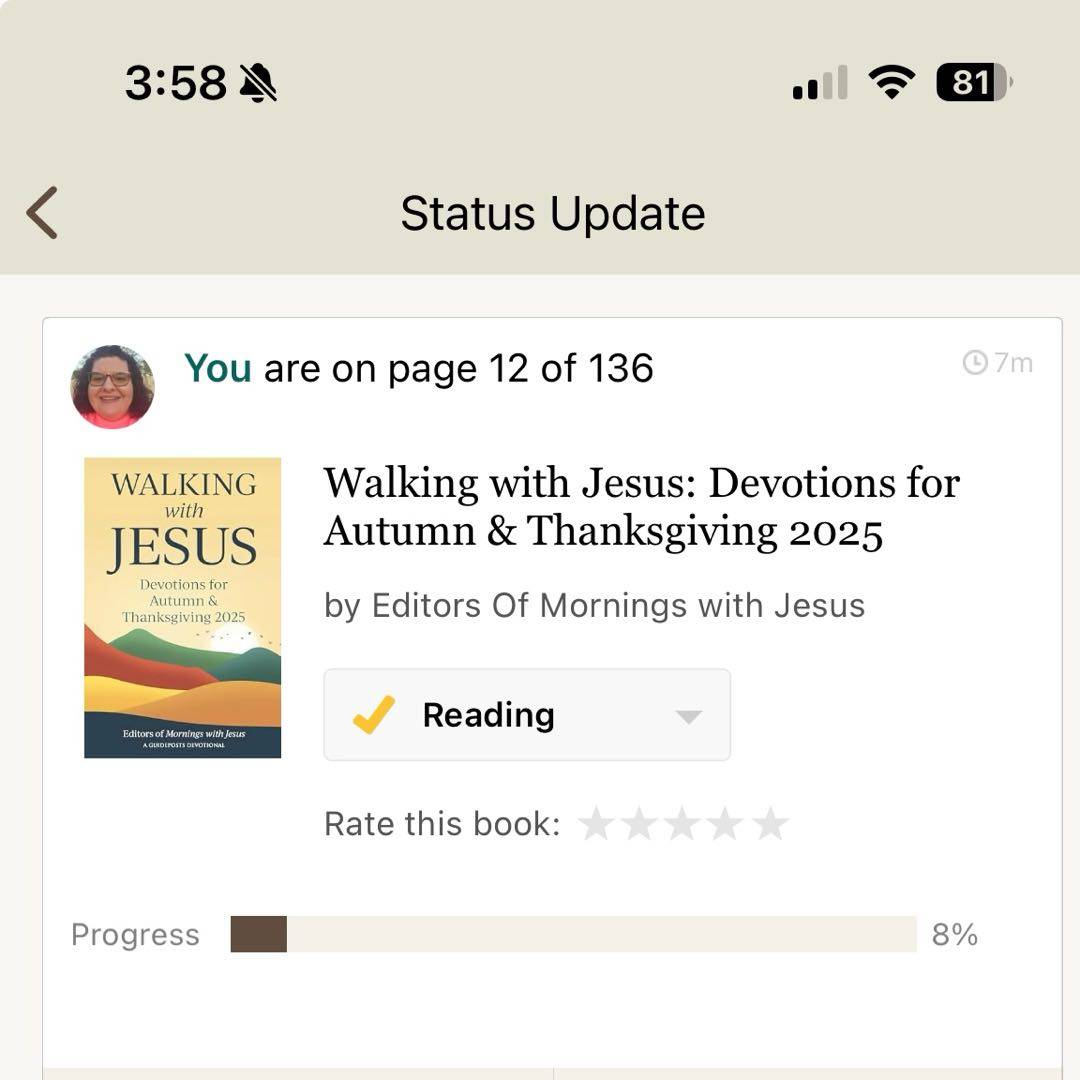Tap the user profile avatar

click(x=112, y=387)
